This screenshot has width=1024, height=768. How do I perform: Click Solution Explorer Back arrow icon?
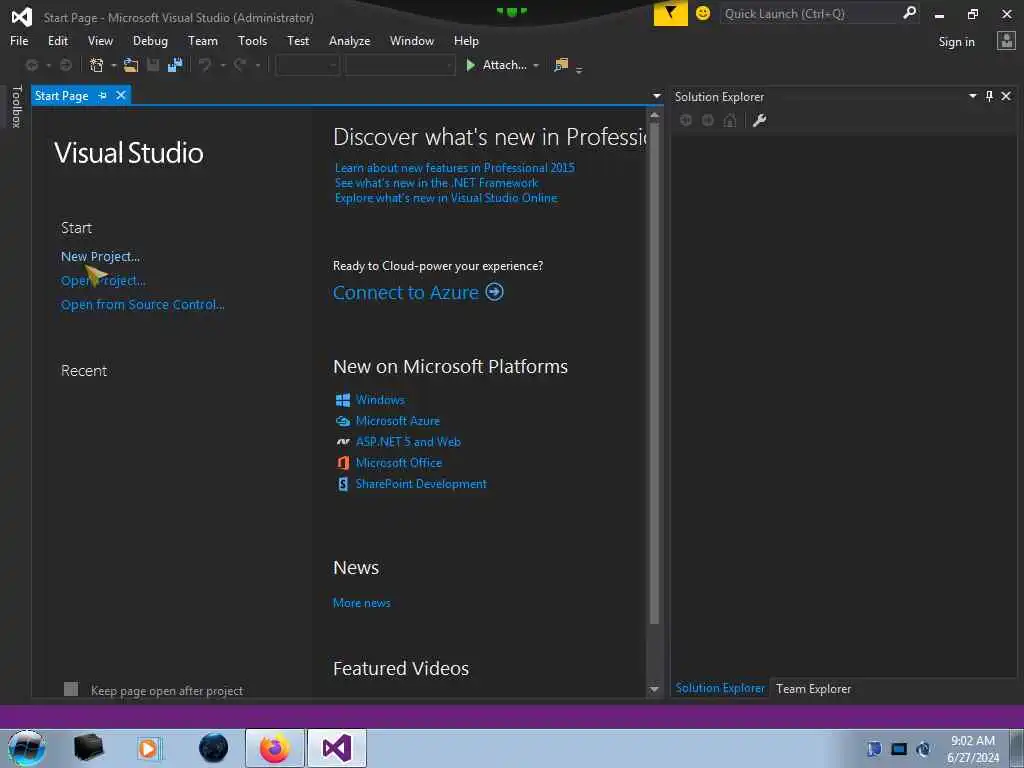686,120
